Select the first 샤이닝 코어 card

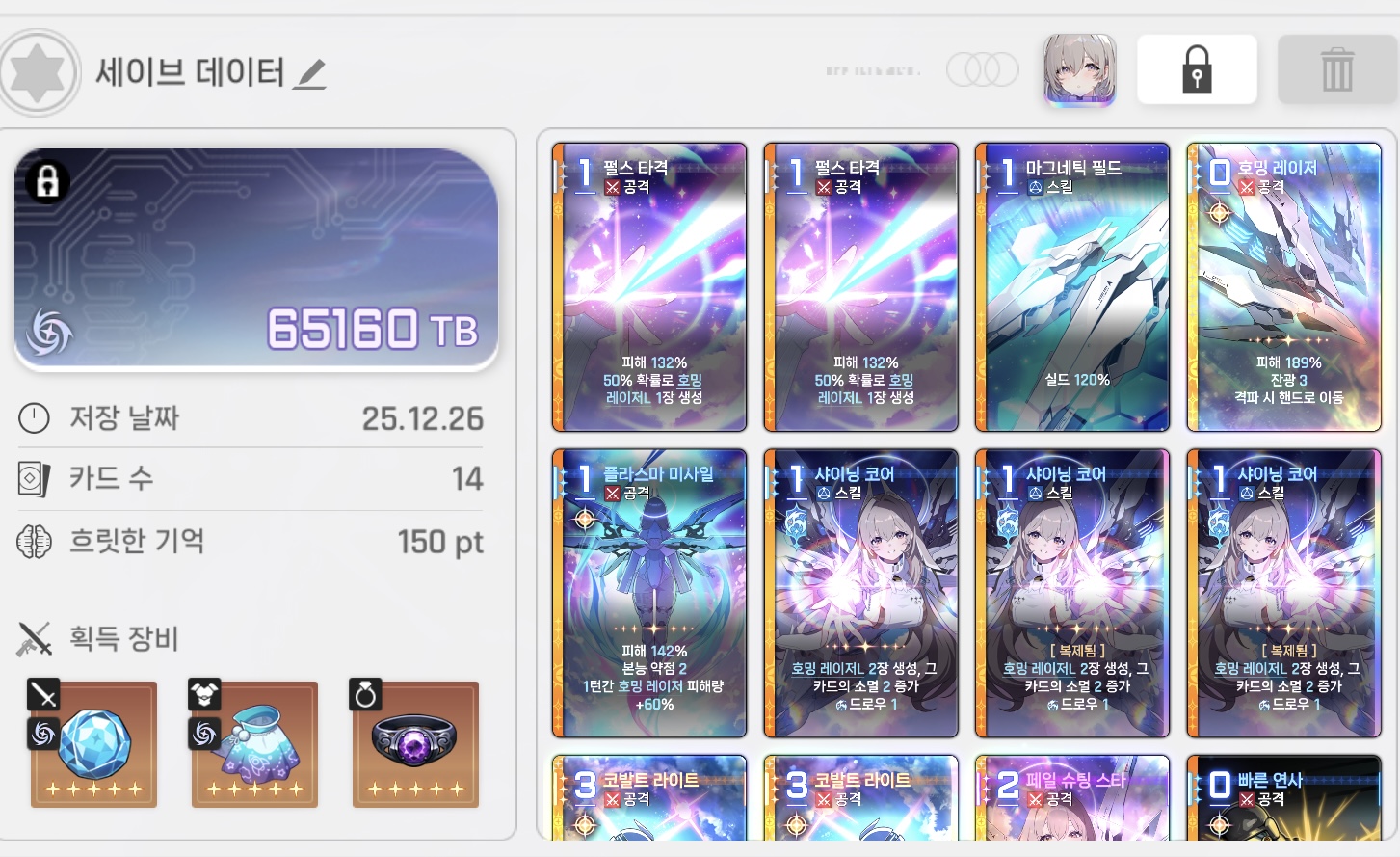[x=860, y=594]
